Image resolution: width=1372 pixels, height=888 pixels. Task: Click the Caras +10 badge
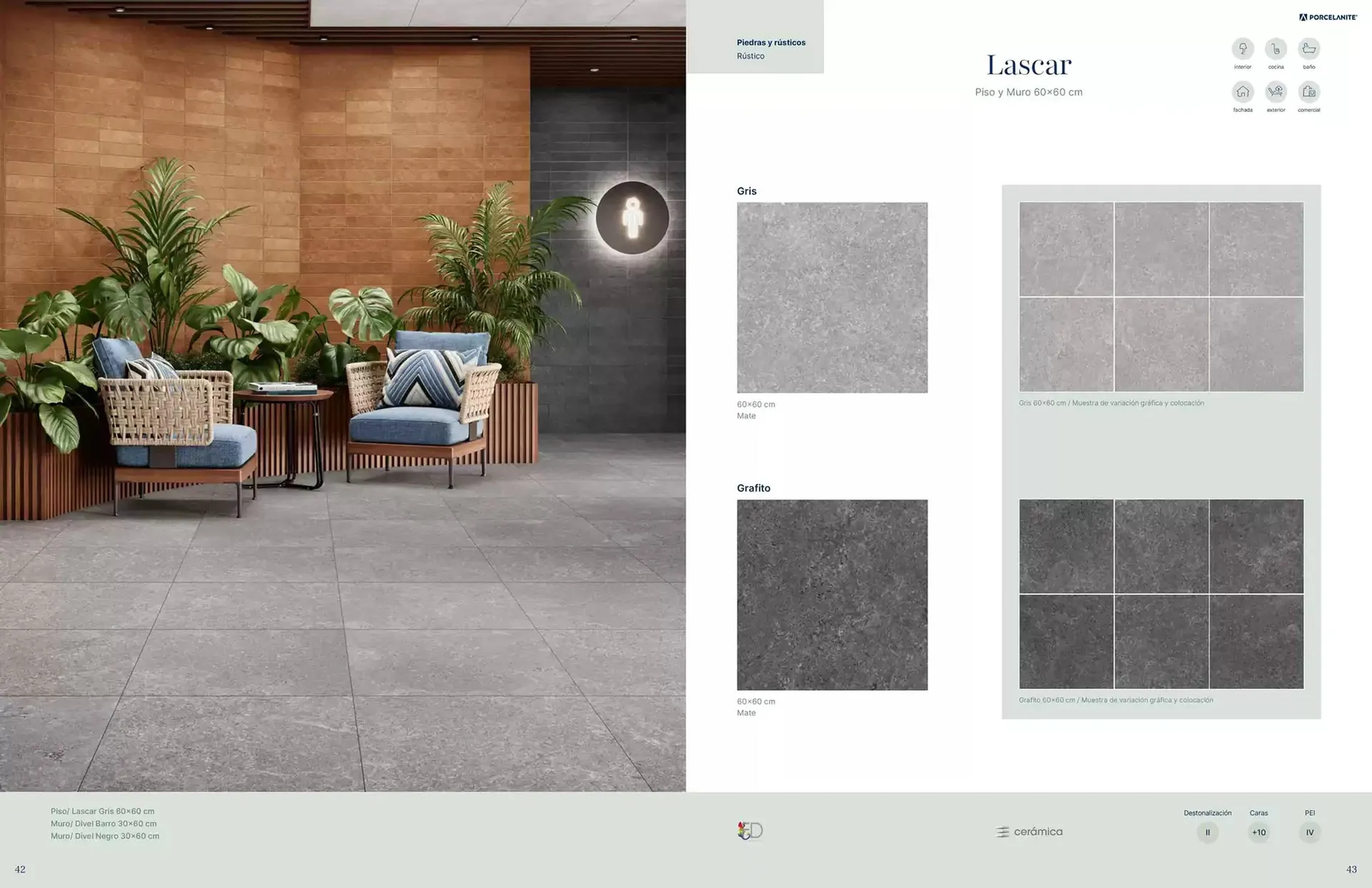coord(1258,832)
